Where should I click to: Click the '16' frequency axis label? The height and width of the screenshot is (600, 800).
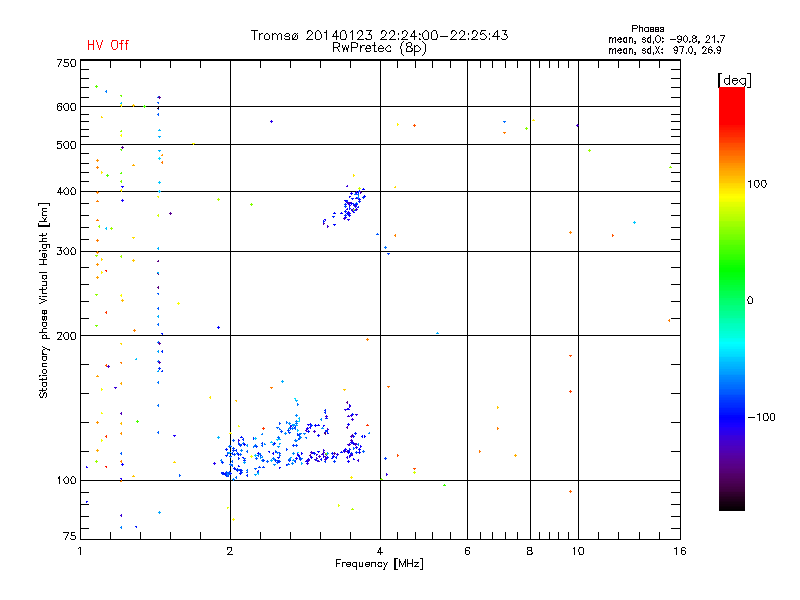[680, 551]
